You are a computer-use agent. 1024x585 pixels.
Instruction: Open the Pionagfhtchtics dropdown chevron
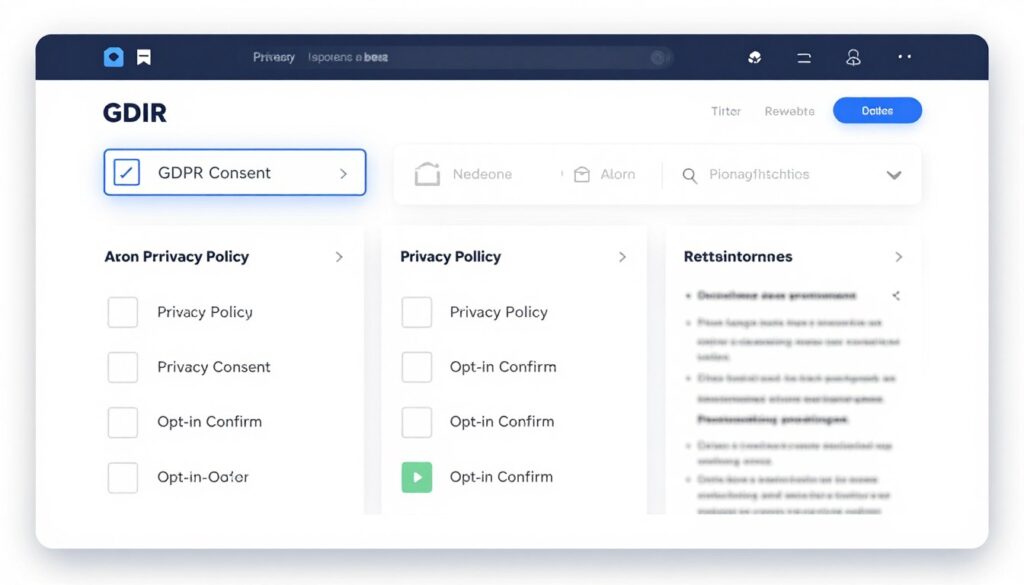(x=894, y=175)
